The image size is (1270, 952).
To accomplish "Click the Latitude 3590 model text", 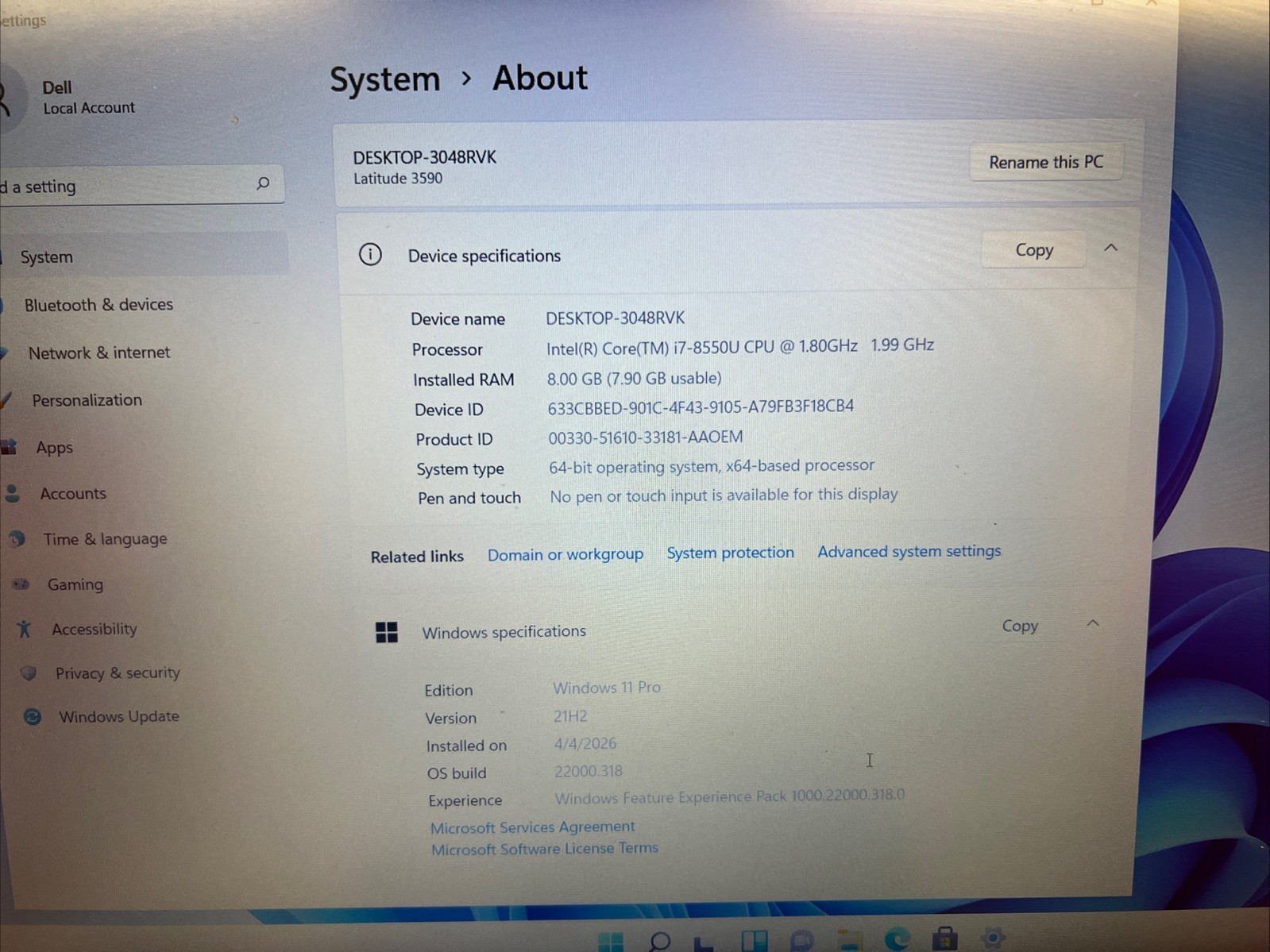I will [398, 179].
